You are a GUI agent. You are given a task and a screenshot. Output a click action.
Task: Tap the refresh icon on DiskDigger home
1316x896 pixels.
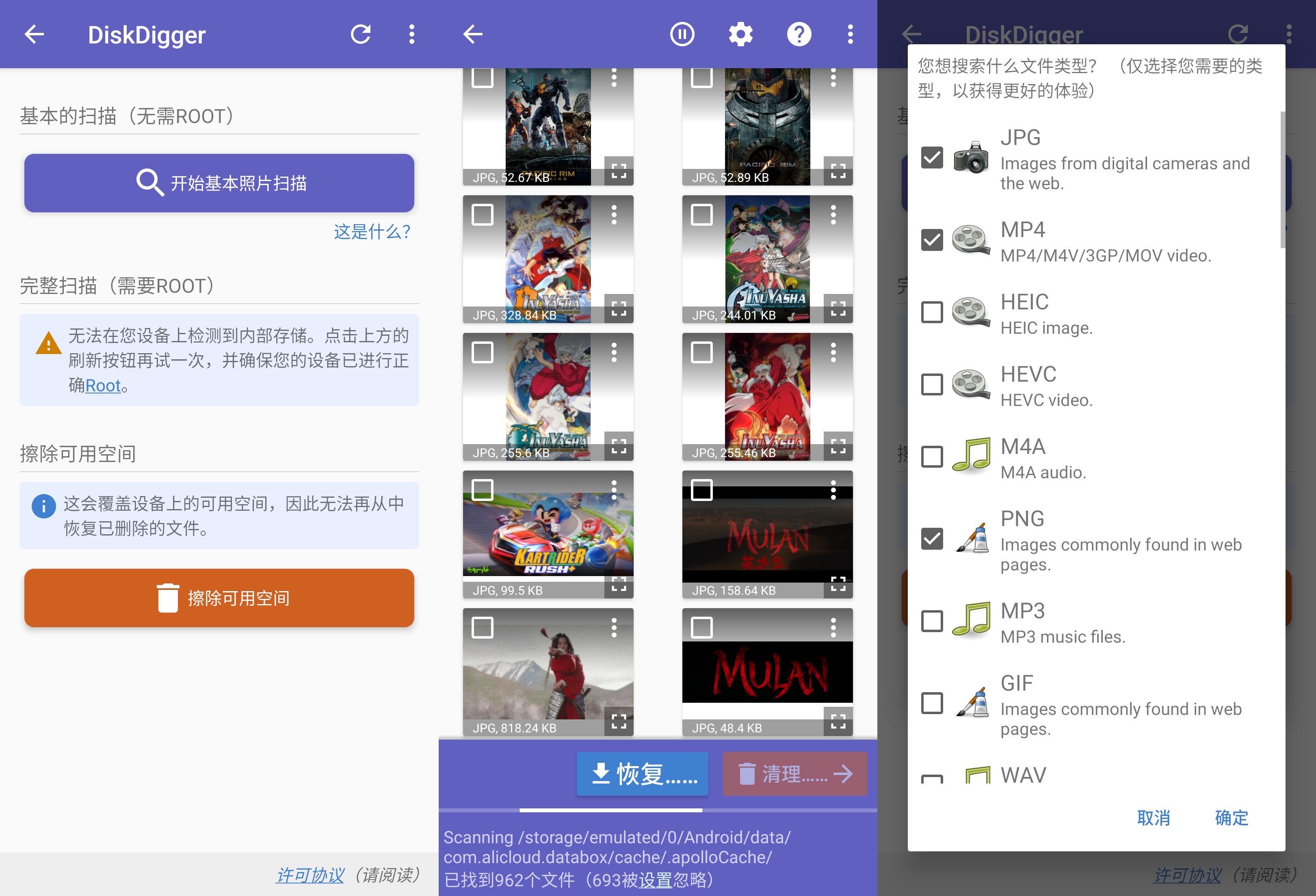(361, 35)
